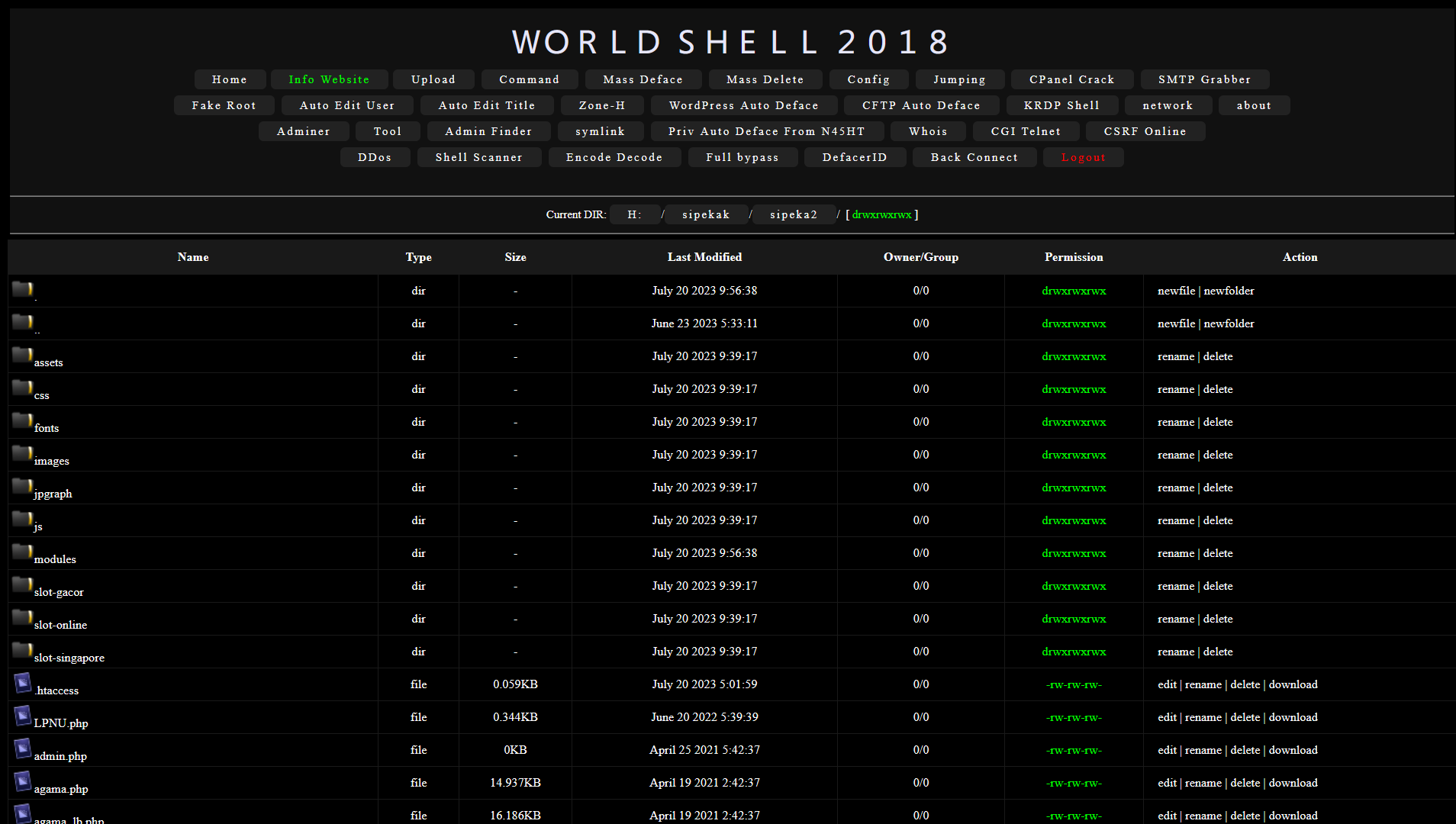
Task: Click the folder icon for slot-singapore
Action: (x=22, y=650)
